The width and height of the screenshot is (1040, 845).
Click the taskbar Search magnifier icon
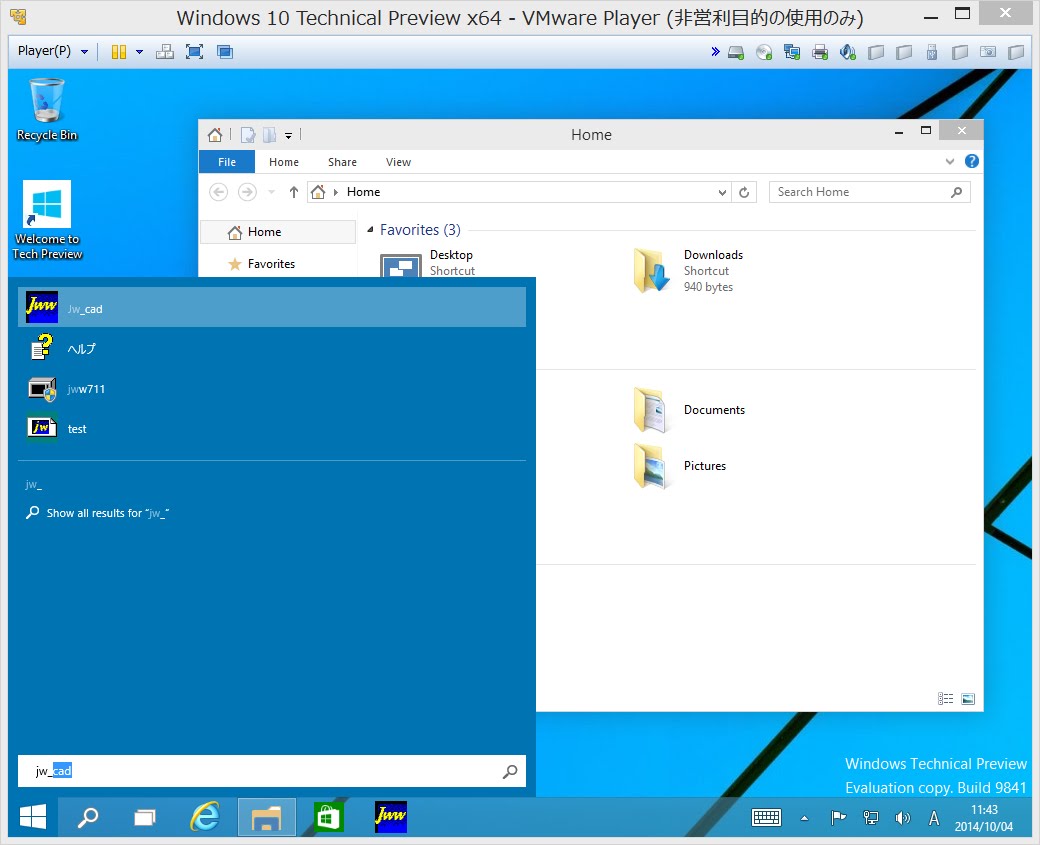pos(88,817)
